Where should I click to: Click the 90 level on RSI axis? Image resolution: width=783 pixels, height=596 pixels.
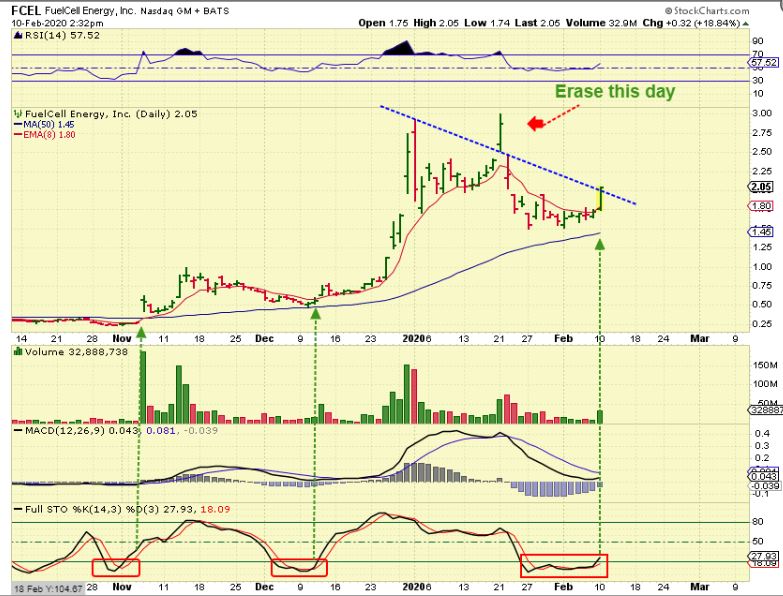(x=758, y=41)
